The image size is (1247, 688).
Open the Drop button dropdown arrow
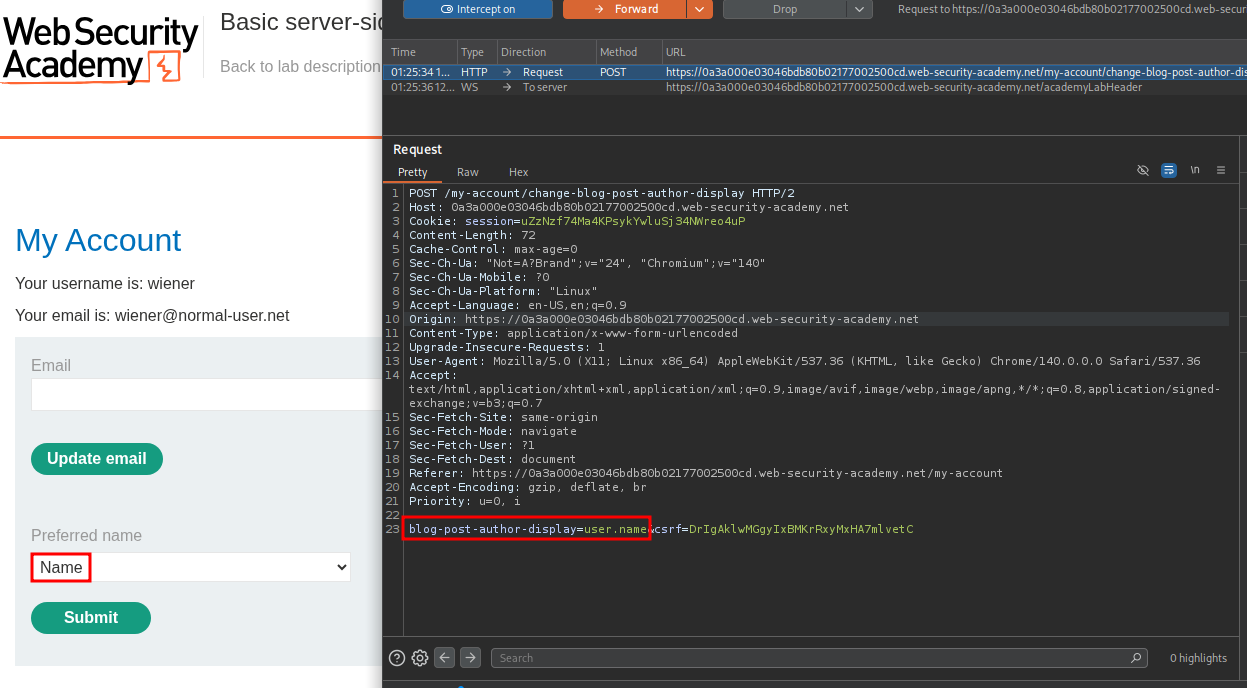coord(860,9)
